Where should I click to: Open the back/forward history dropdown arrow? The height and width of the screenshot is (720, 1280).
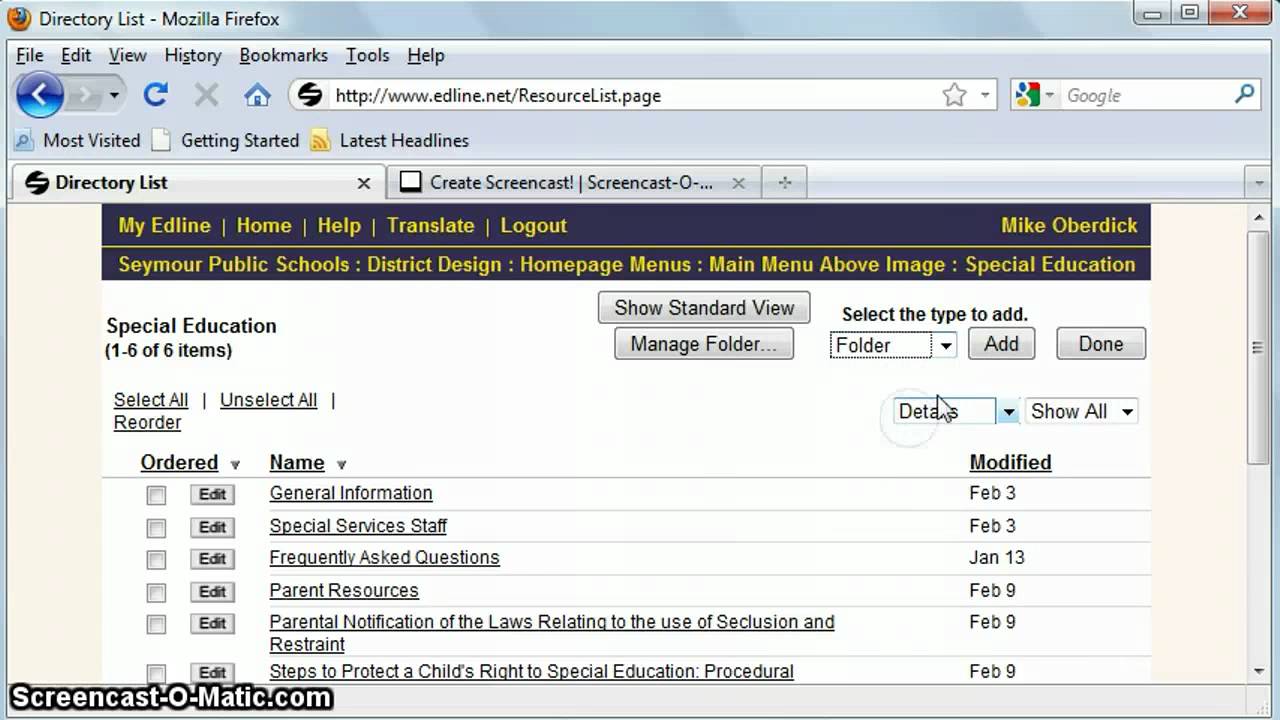tap(114, 96)
